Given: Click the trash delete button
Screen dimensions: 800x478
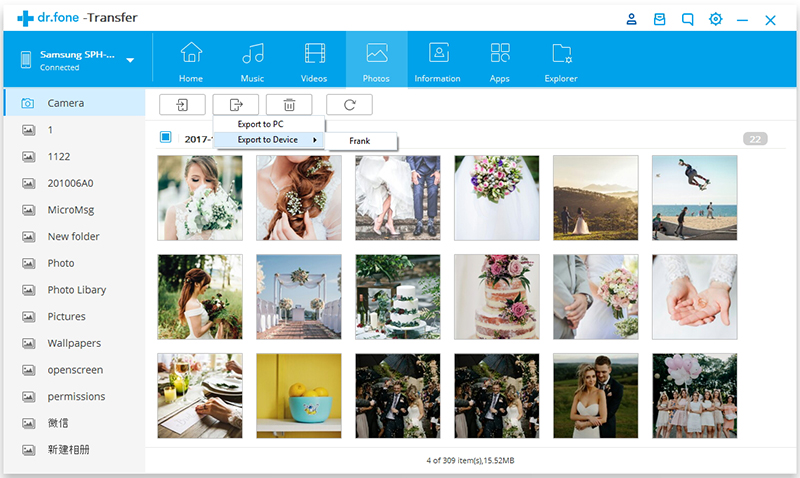Looking at the screenshot, I should [289, 105].
